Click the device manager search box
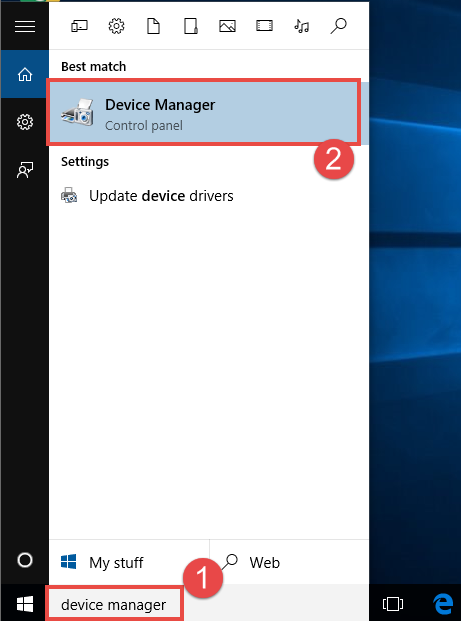The height and width of the screenshot is (621, 461). click(114, 604)
